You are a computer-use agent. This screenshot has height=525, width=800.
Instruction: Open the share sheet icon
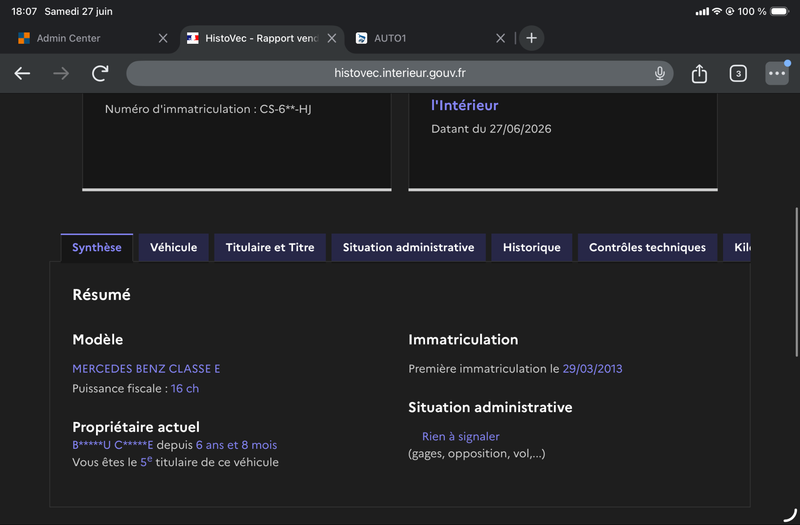click(x=699, y=73)
